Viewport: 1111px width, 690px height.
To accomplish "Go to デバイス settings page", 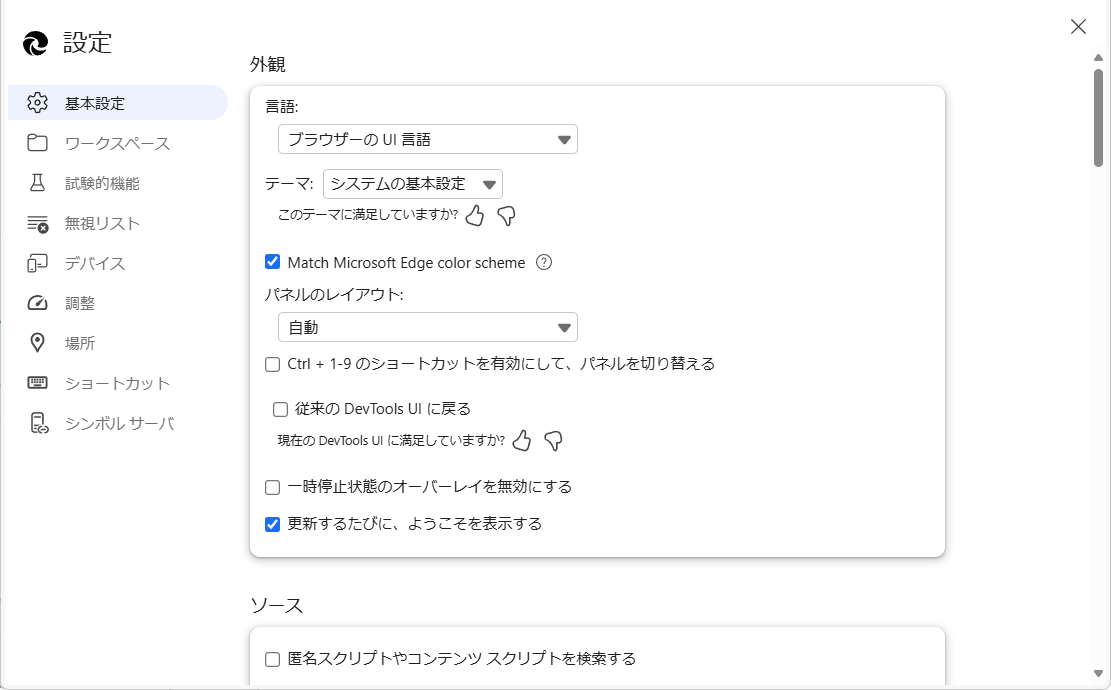I will (x=95, y=263).
